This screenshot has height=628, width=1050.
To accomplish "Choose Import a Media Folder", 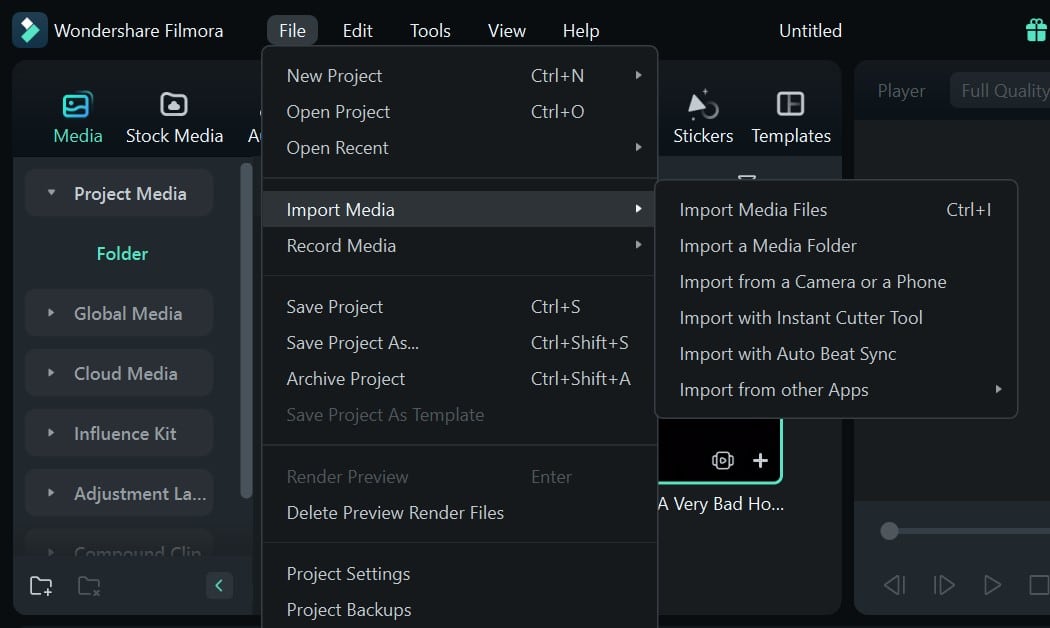I will click(x=836, y=246).
